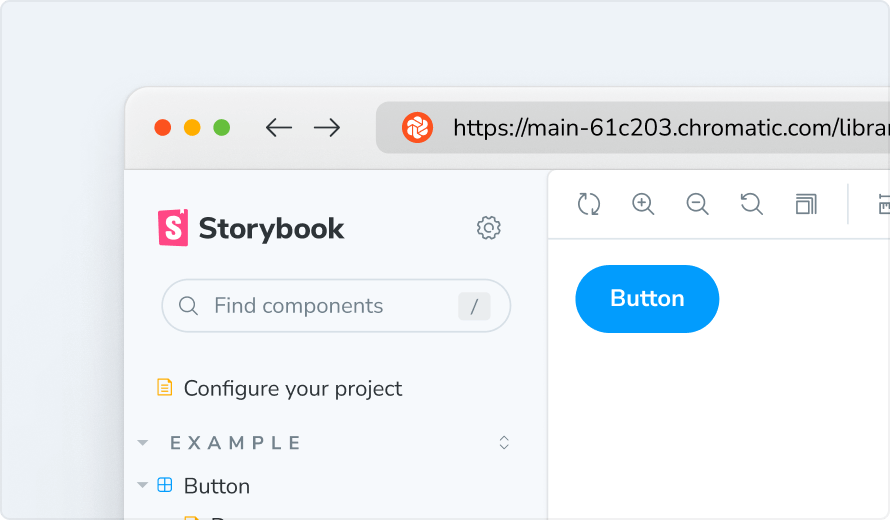Click the magnifier icon in search box
Image resolution: width=890 pixels, height=520 pixels.
[x=188, y=306]
